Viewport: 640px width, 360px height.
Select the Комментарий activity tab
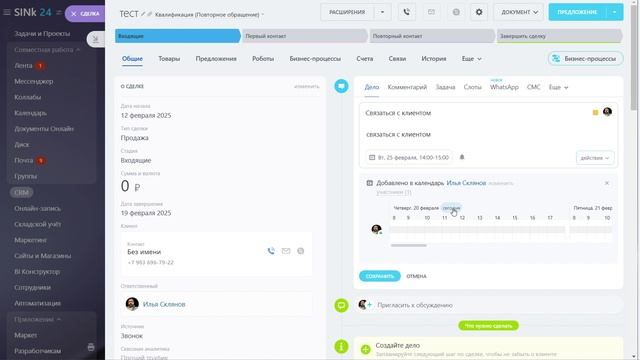tap(407, 87)
